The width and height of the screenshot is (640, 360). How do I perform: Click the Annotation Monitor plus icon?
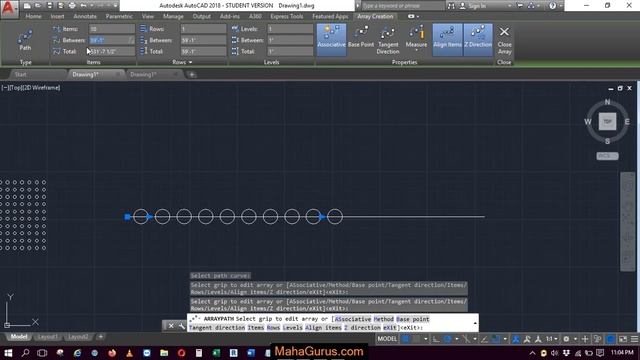tap(585, 339)
